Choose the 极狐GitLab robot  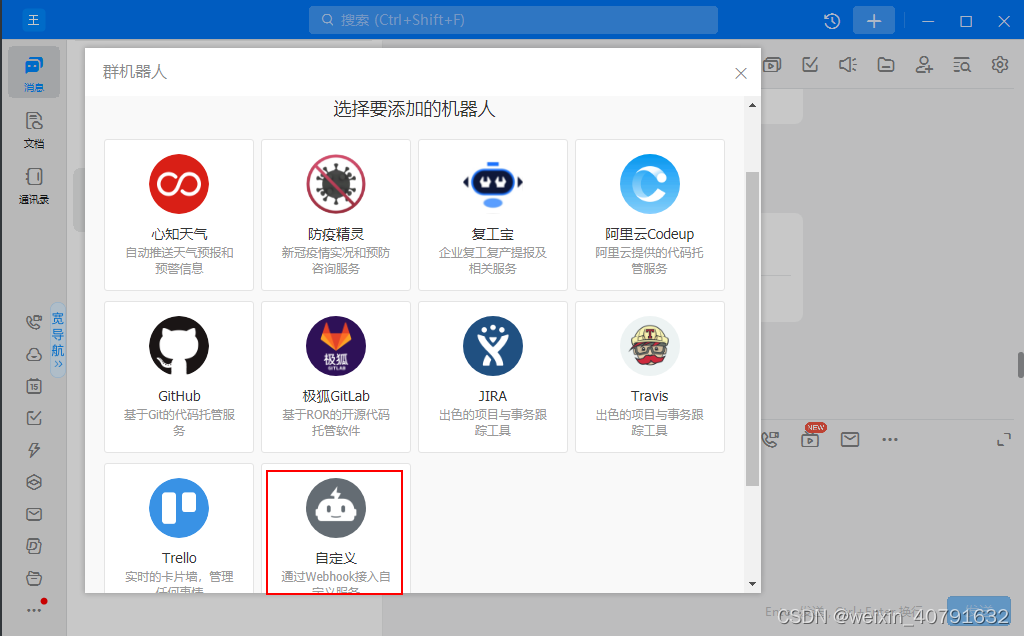[x=336, y=377]
